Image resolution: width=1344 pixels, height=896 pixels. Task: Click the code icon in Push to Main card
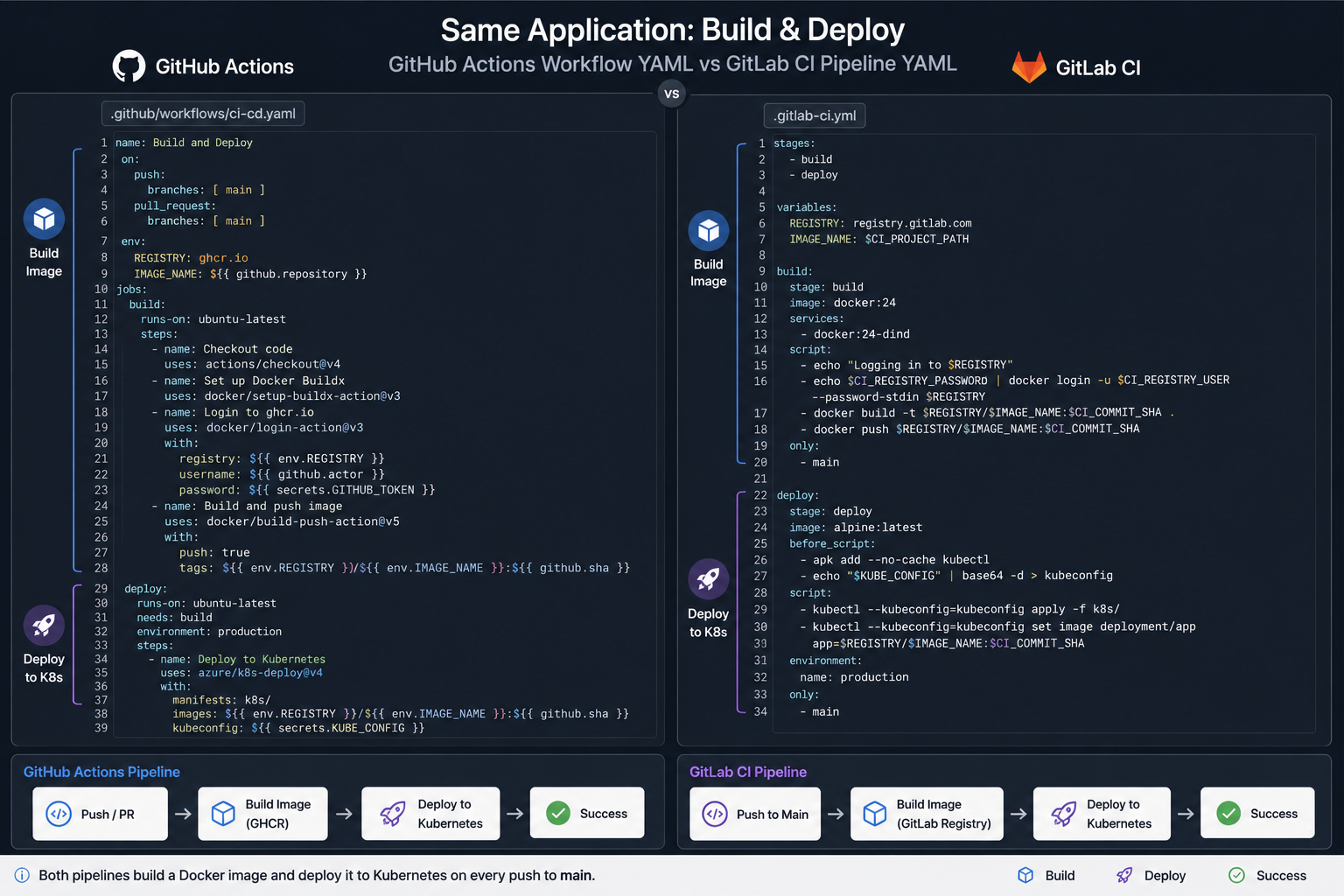coord(715,814)
